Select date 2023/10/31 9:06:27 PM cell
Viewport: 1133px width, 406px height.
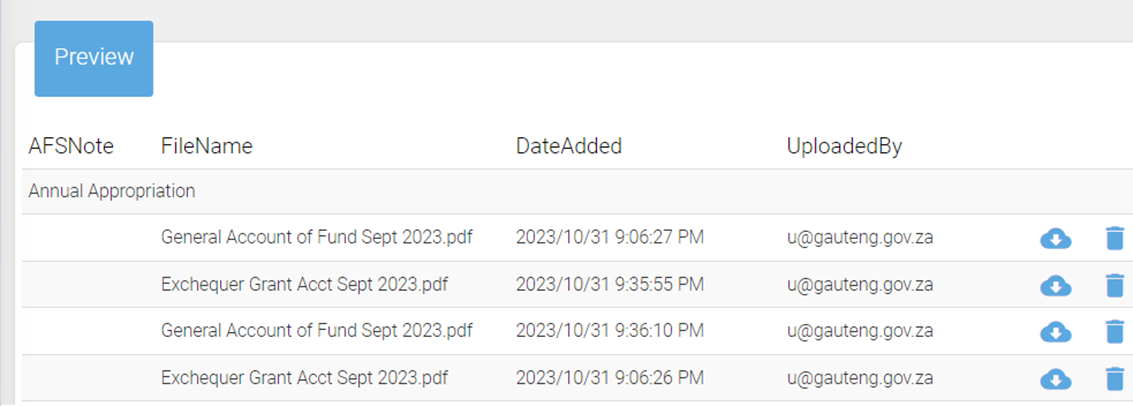point(610,238)
